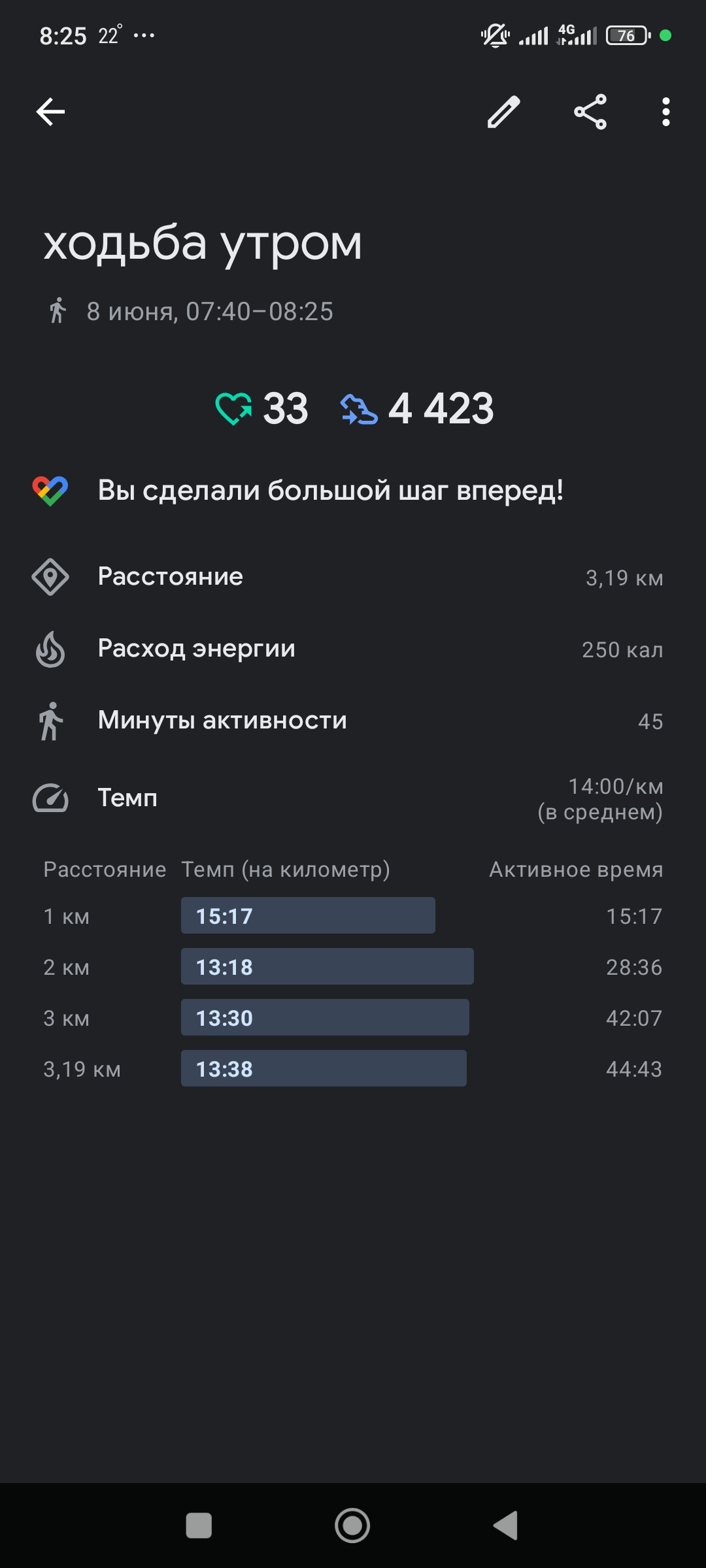Tap the Темп speedometer icon
The image size is (706, 1568).
pyautogui.click(x=50, y=798)
